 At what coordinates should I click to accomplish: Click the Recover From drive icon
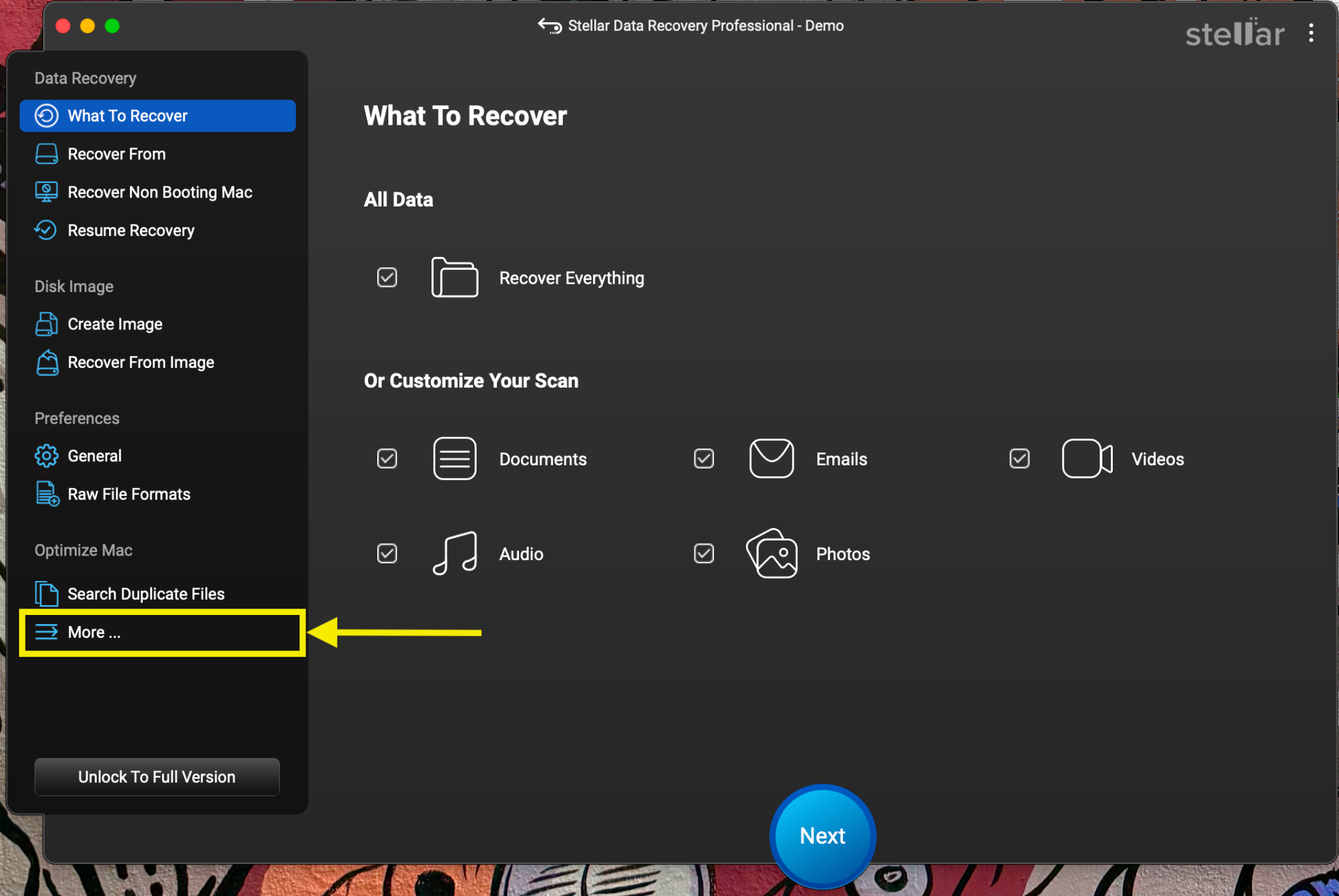(46, 154)
